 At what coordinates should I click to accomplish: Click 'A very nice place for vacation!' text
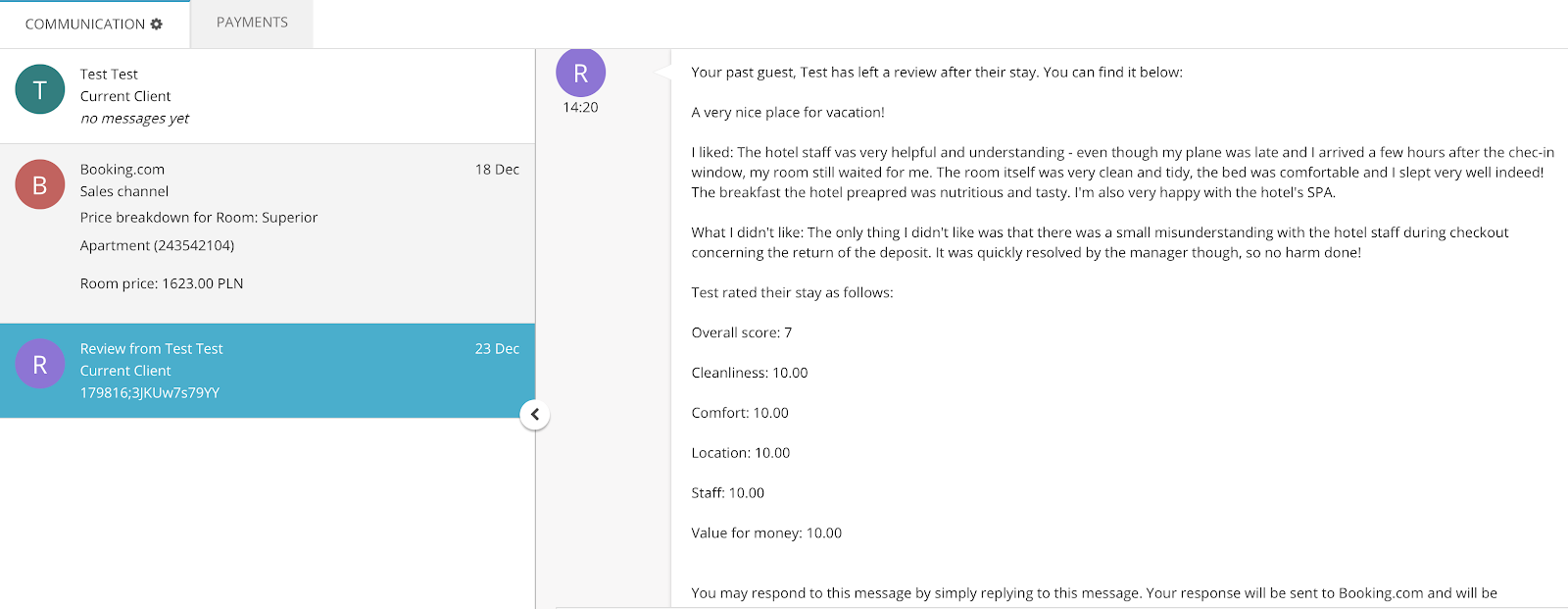788,113
